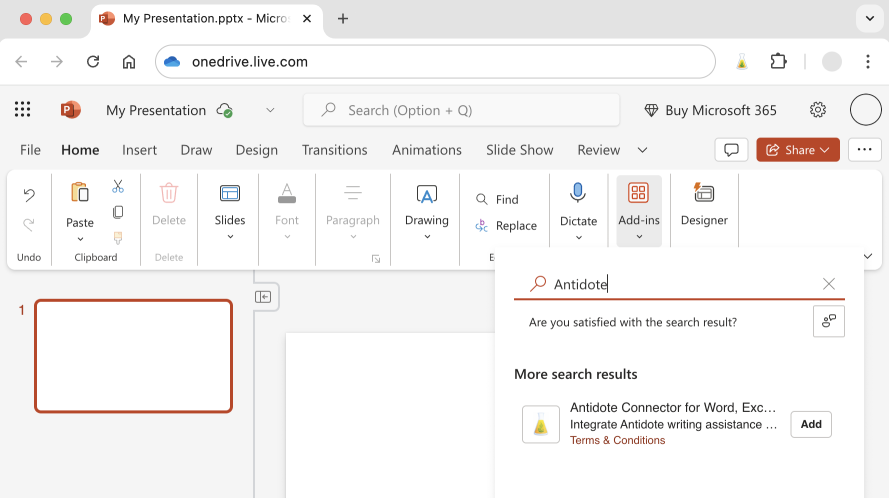Switch to the Insert tab

(x=139, y=150)
